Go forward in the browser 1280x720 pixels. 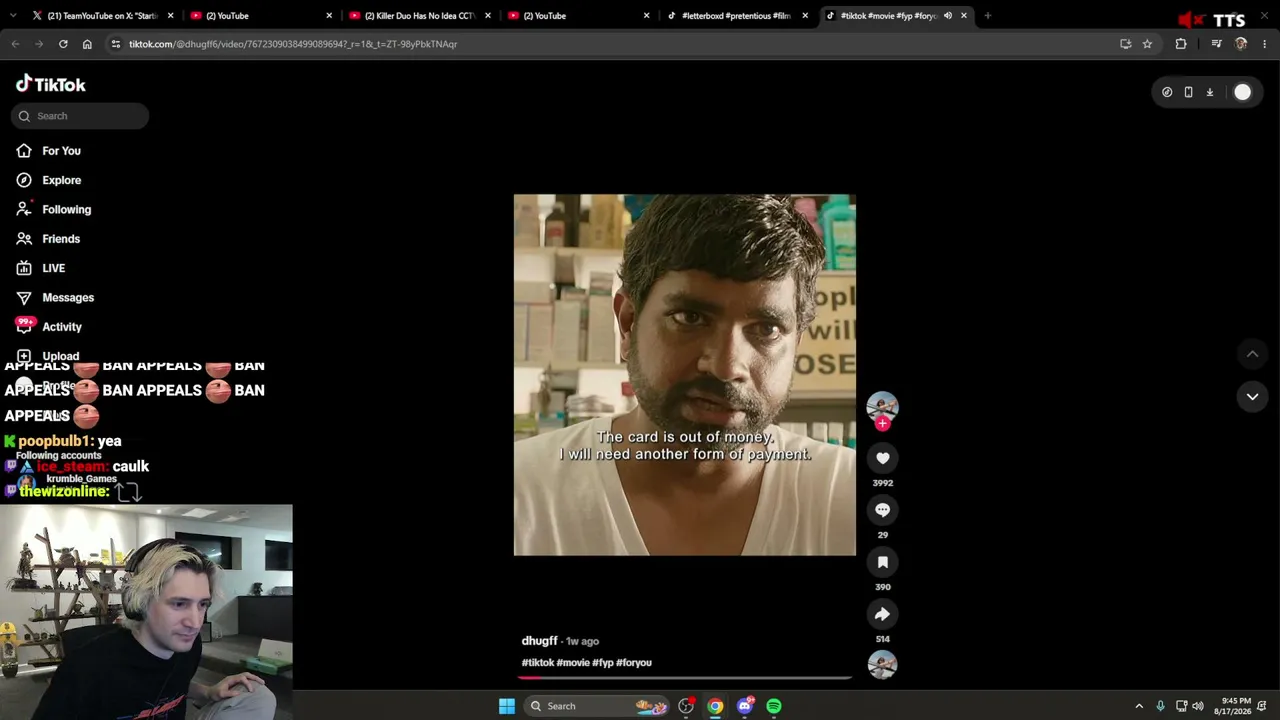[x=39, y=44]
